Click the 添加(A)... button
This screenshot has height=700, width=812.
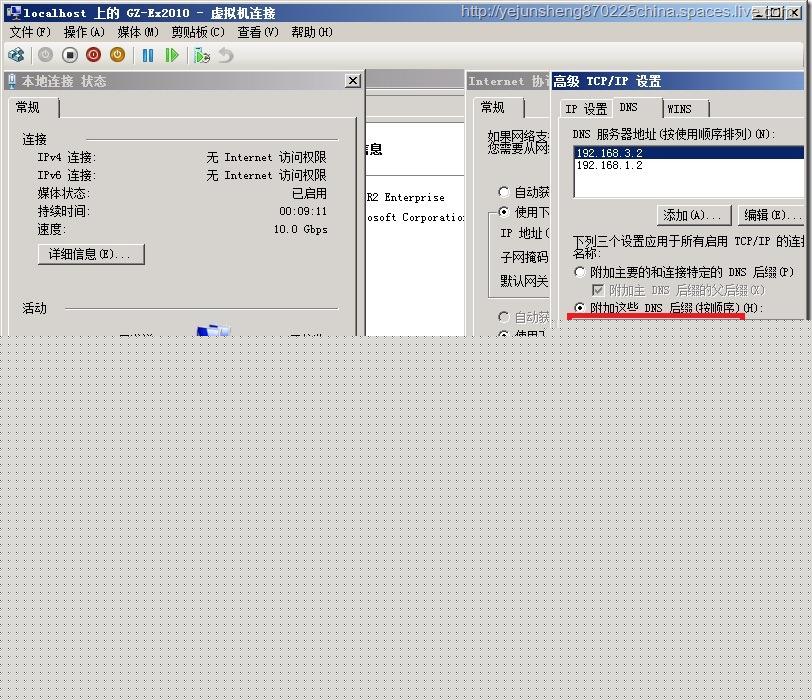click(694, 215)
